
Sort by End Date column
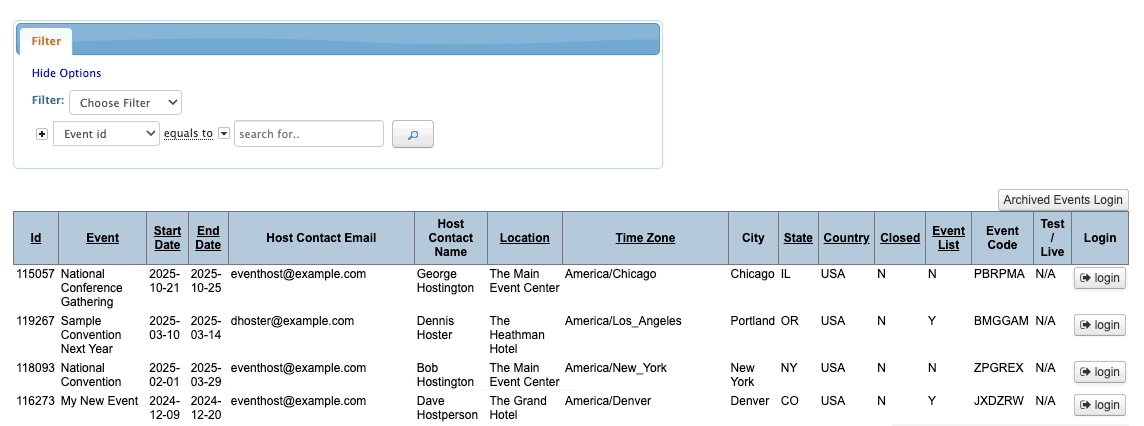[x=208, y=238]
